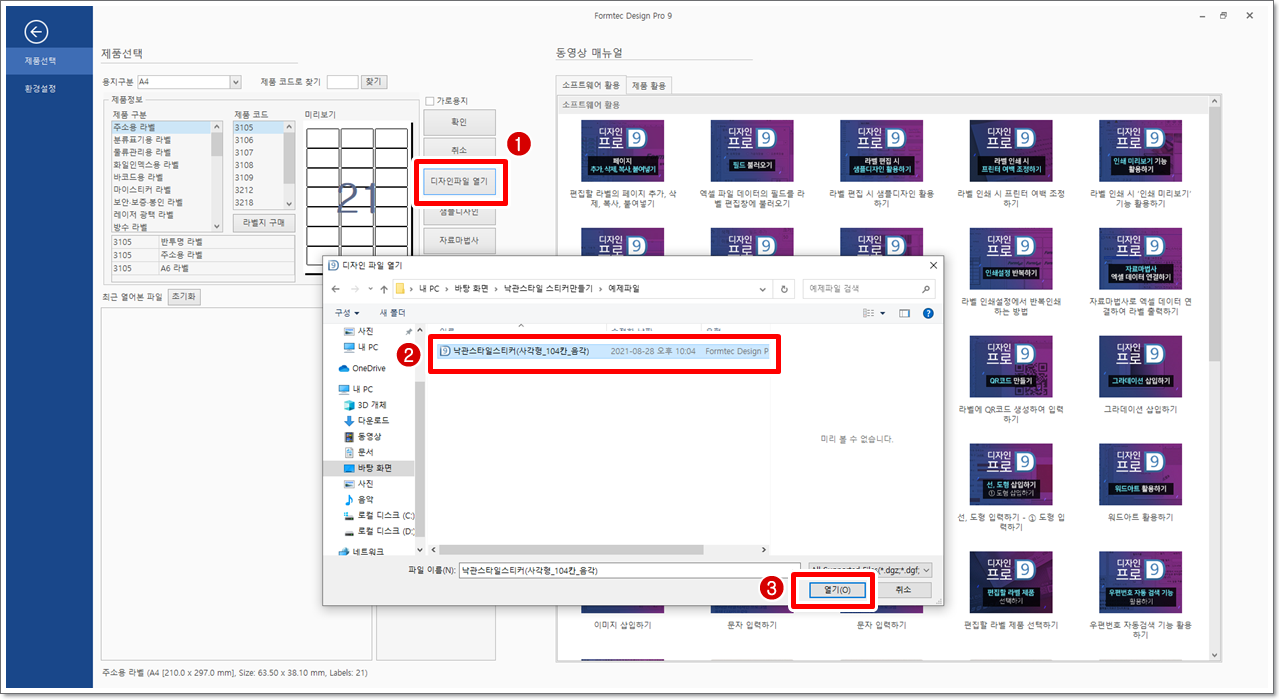
Task: Open the 워드아트 활용하기 video thumbnail
Action: pyautogui.click(x=1139, y=474)
